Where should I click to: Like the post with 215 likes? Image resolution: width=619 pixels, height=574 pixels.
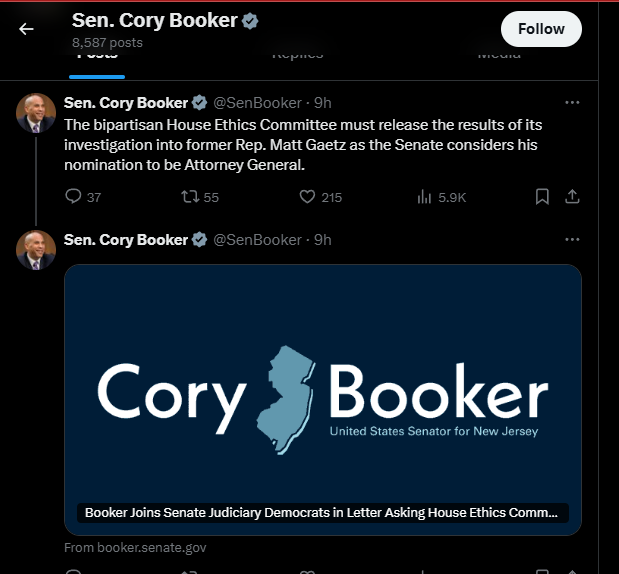point(309,197)
